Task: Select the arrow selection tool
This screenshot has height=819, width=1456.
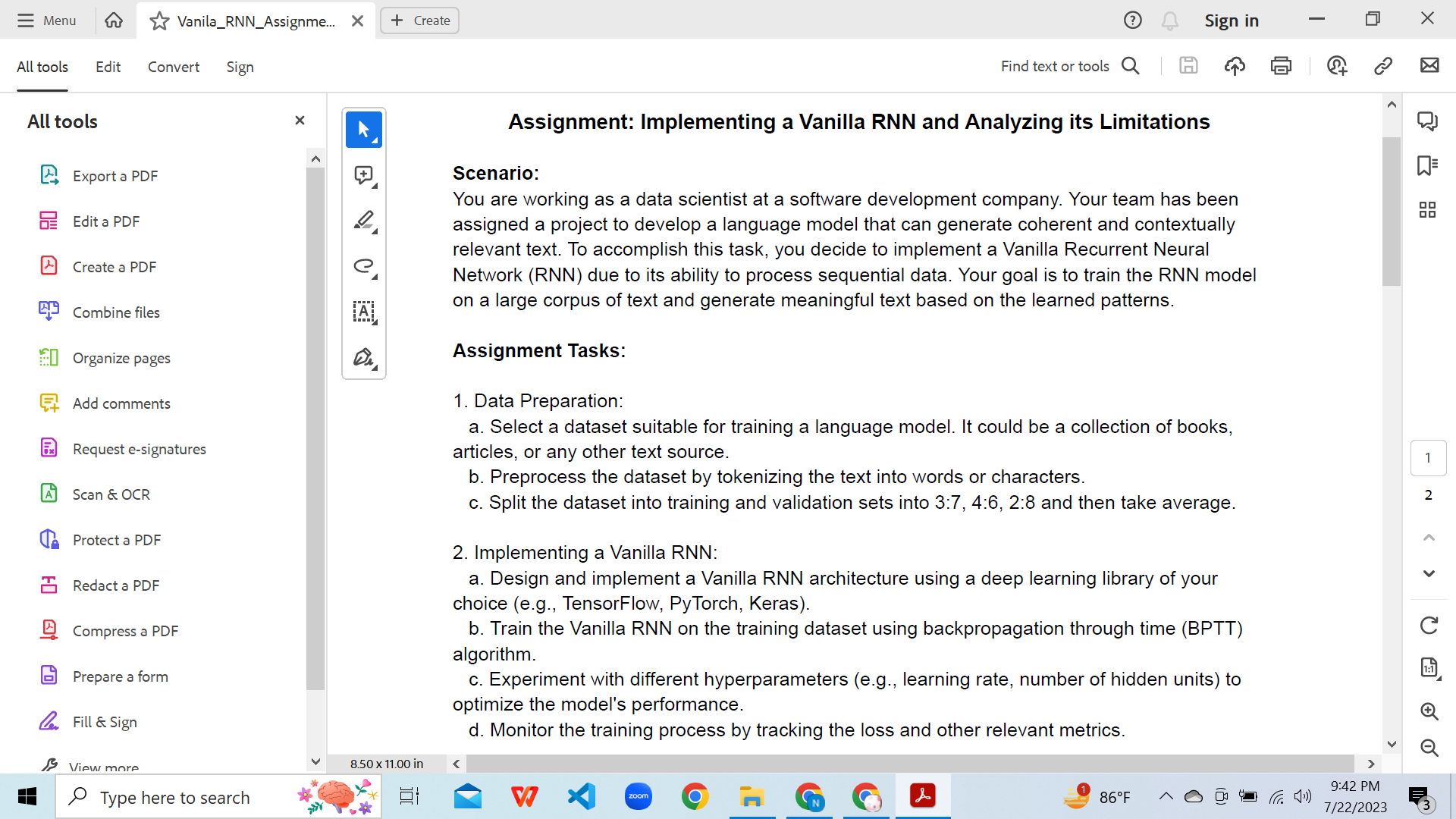Action: point(364,130)
